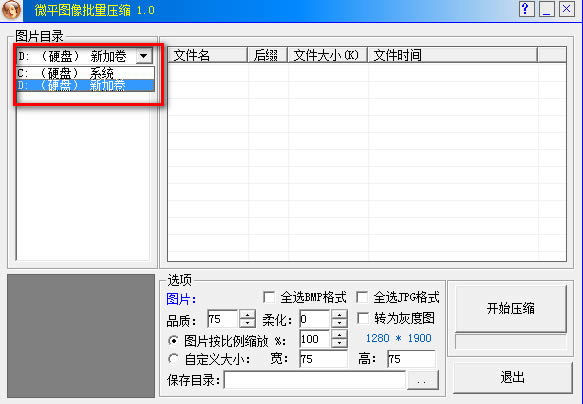Decrease 柔化 value with down arrow
583x404 pixels.
[x=339, y=323]
